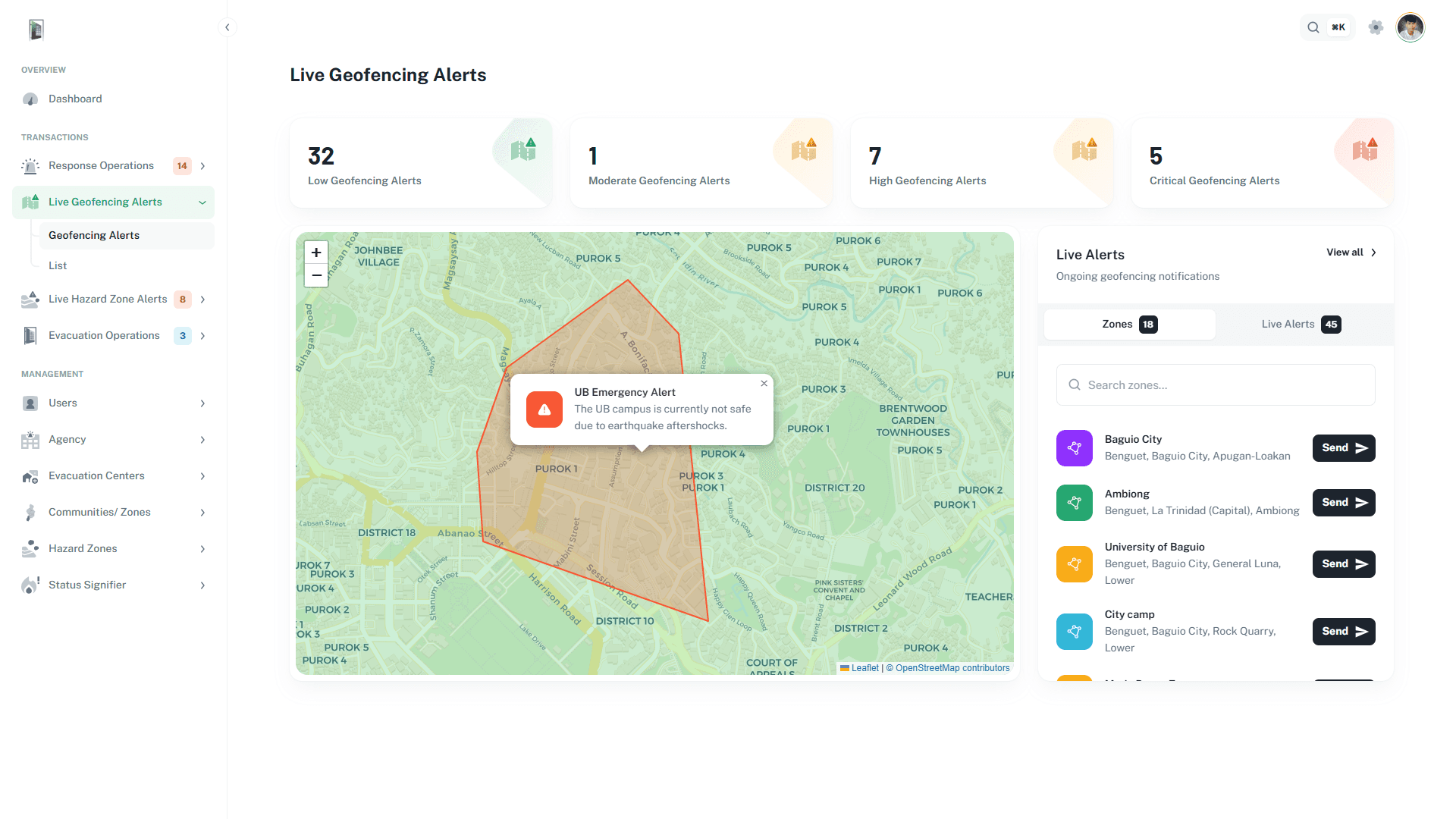The image size is (1456, 819).
Task: Expand Agency menu chevron
Action: (202, 440)
